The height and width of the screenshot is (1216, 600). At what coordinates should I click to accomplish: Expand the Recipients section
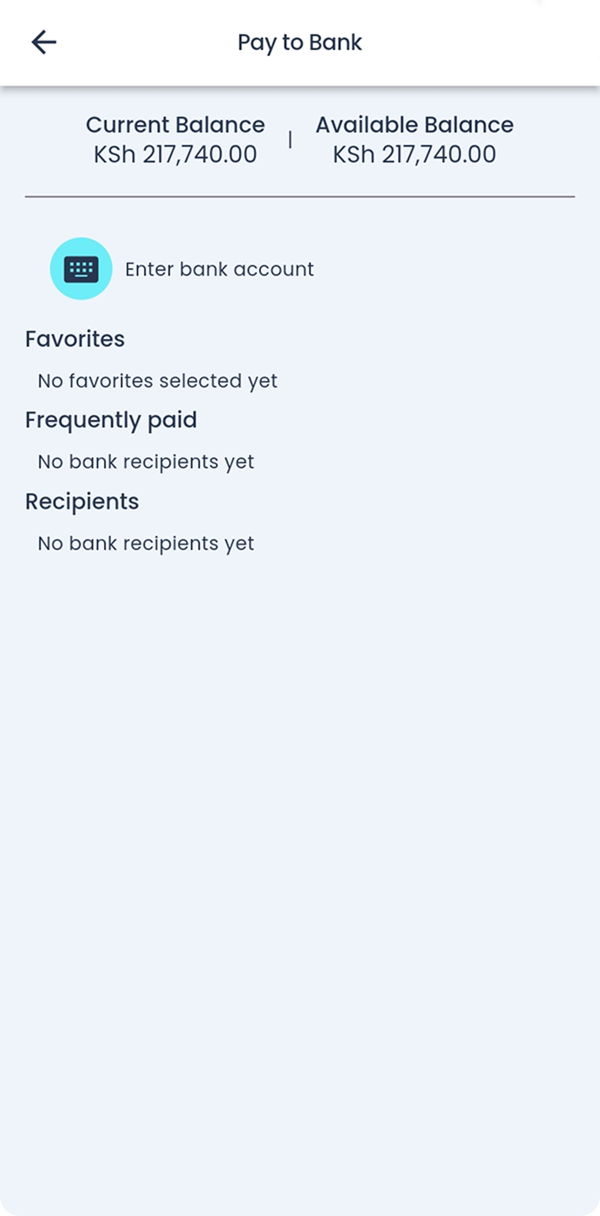point(82,501)
